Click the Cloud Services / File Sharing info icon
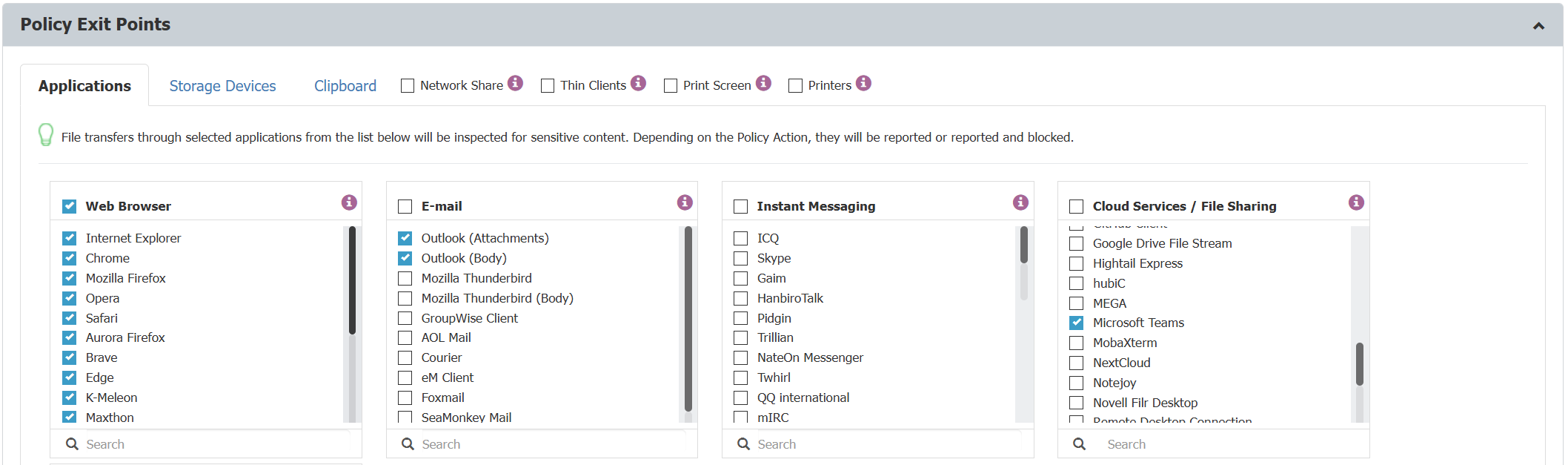 click(x=1356, y=202)
